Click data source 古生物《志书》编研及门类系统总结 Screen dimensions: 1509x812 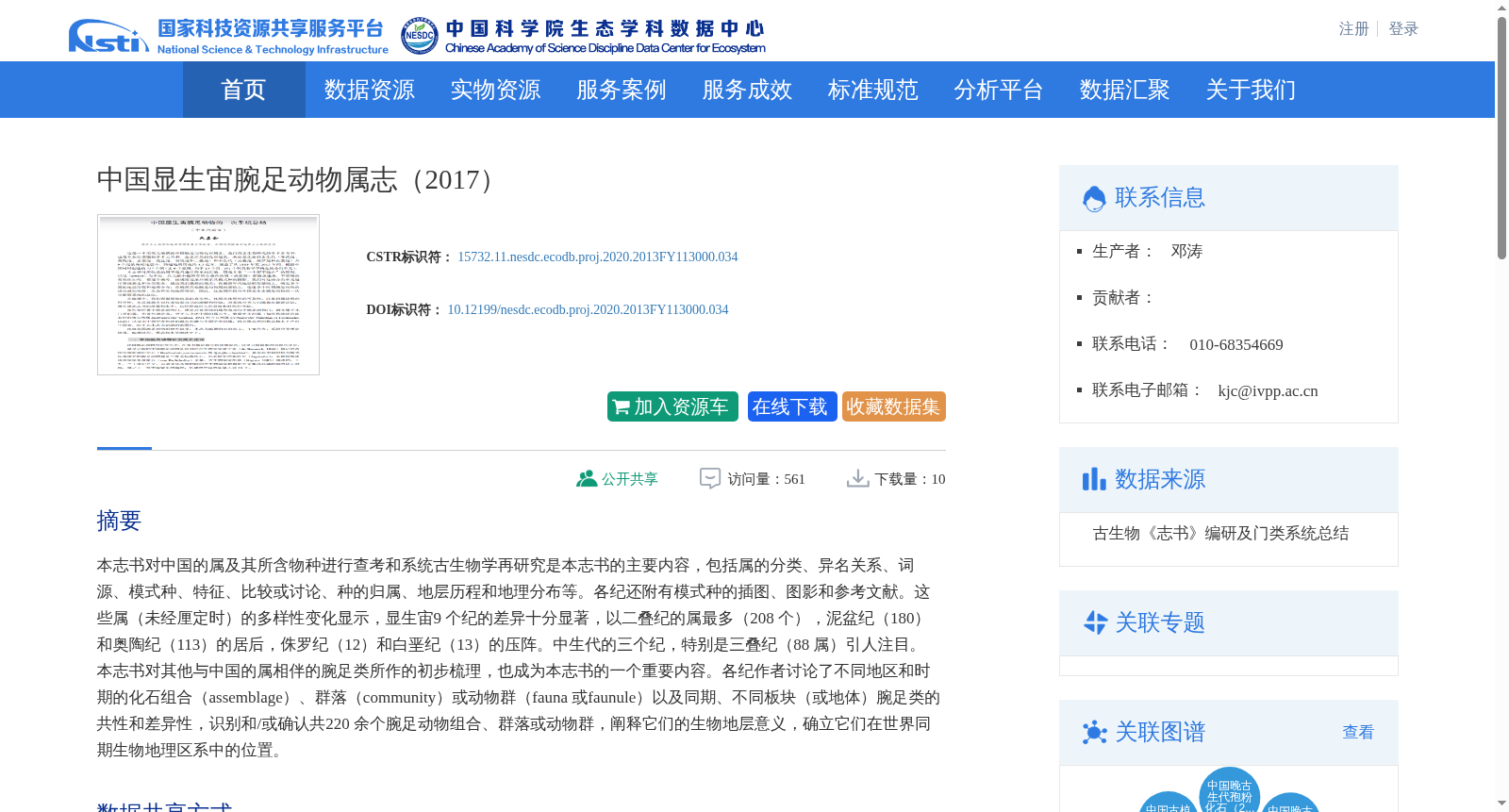click(1220, 534)
